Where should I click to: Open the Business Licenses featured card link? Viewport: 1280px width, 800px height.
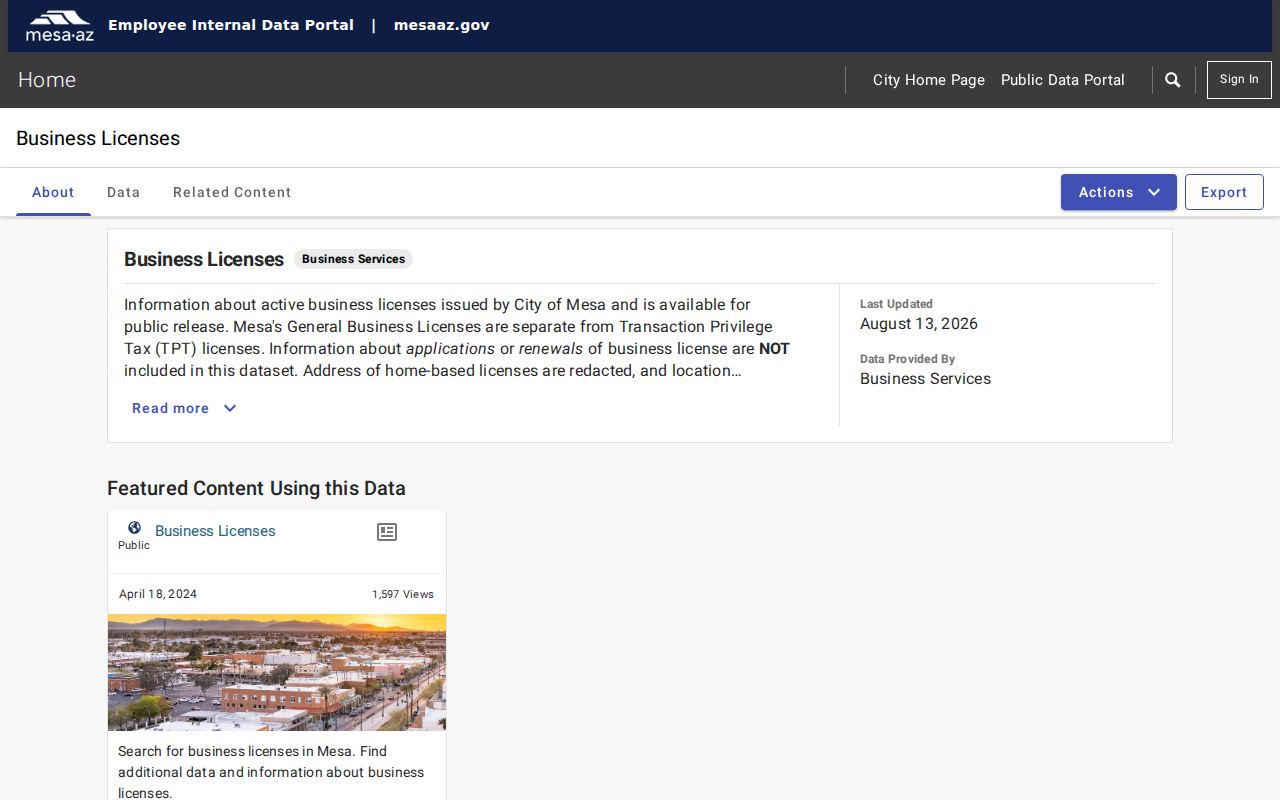pos(215,531)
